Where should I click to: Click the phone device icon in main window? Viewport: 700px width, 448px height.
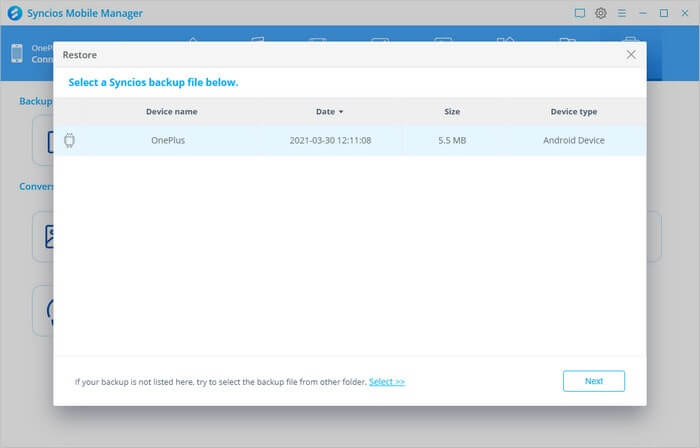[x=17, y=53]
